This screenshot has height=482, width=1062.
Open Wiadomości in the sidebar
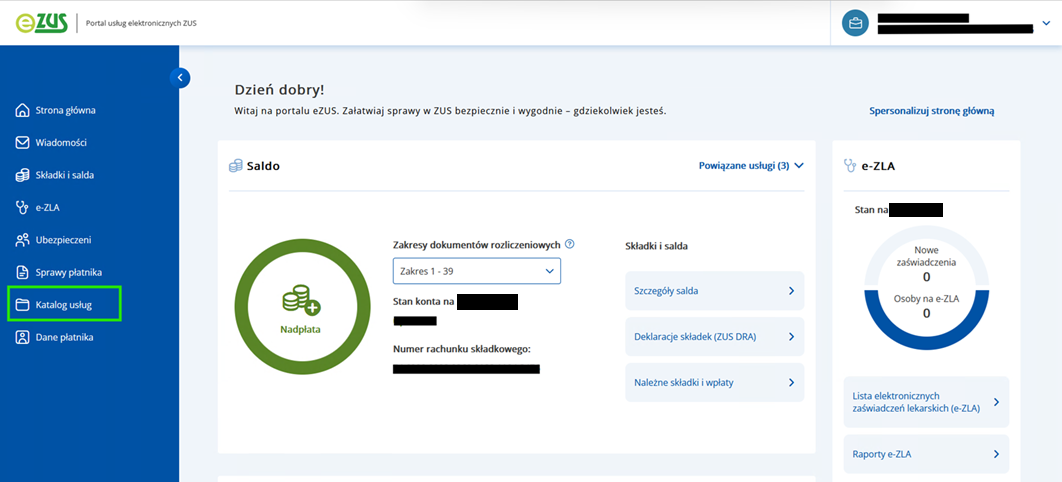point(61,142)
